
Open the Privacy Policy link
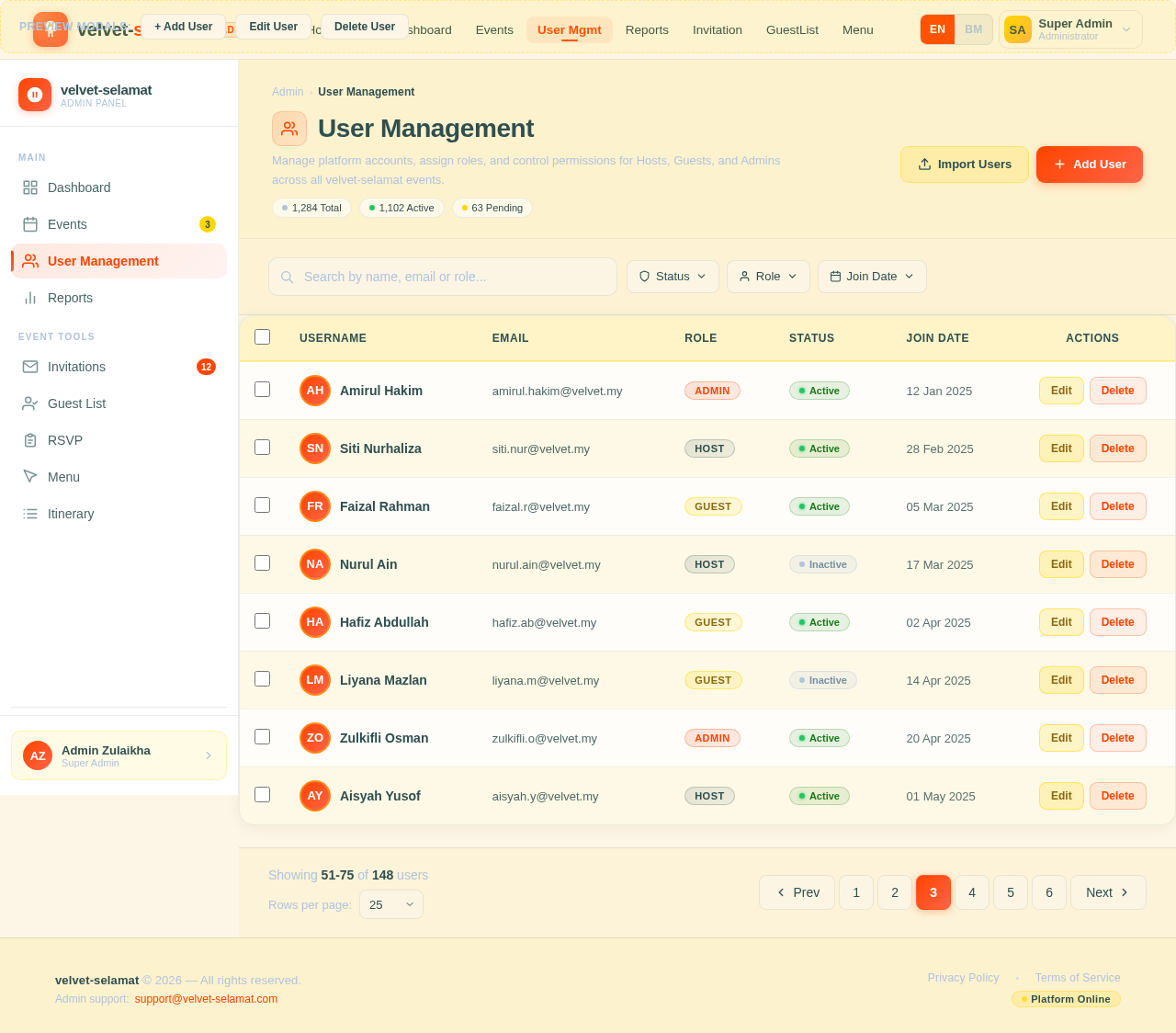click(963, 978)
